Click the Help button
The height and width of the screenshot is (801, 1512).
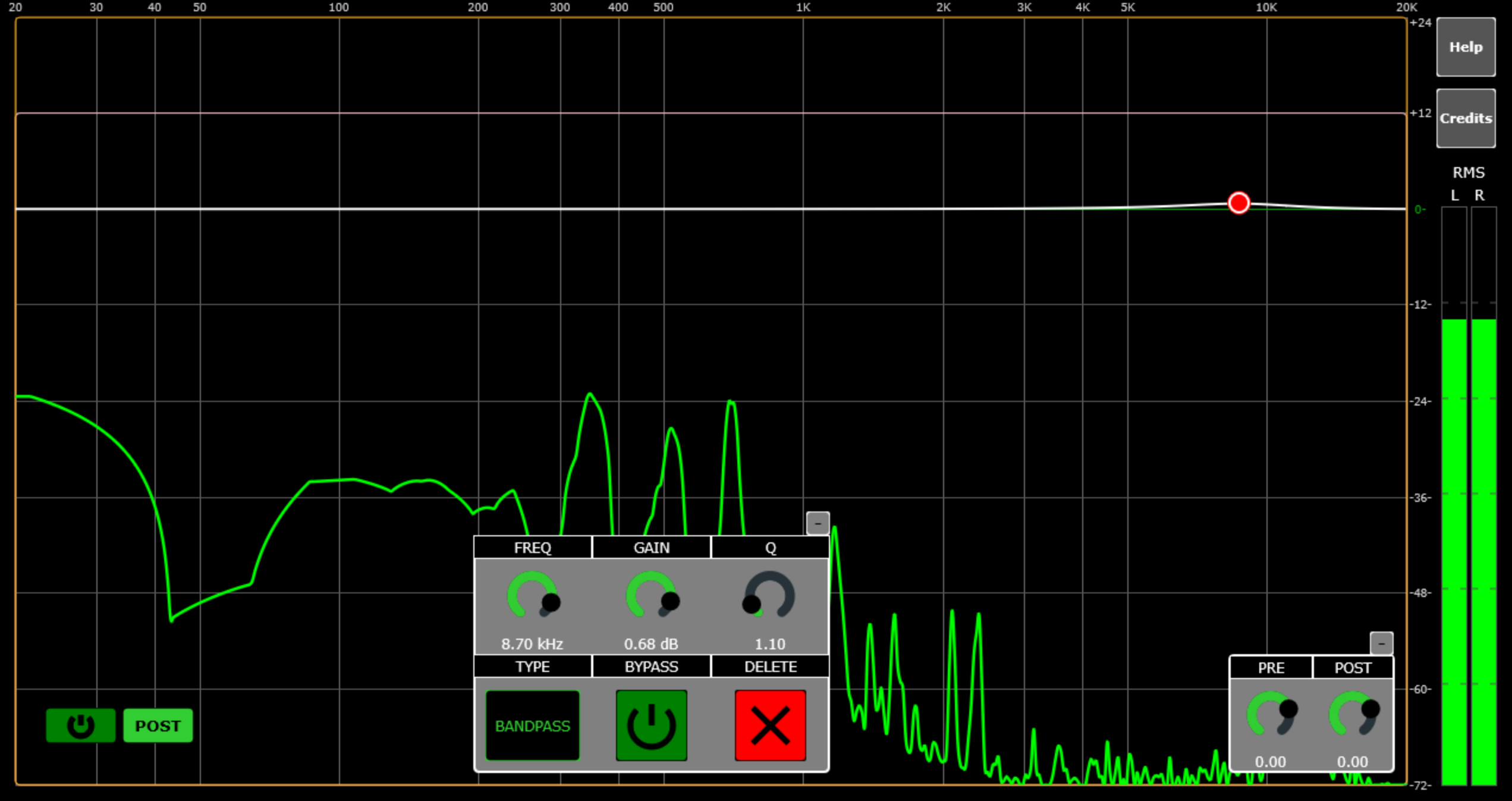click(1466, 47)
